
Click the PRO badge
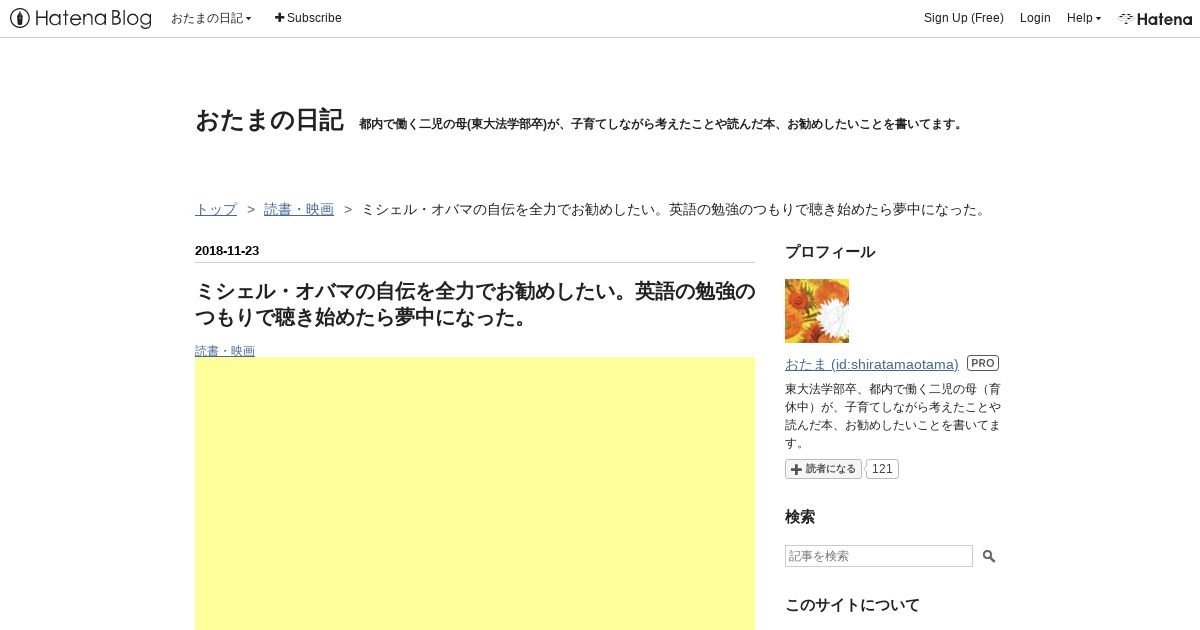click(983, 363)
